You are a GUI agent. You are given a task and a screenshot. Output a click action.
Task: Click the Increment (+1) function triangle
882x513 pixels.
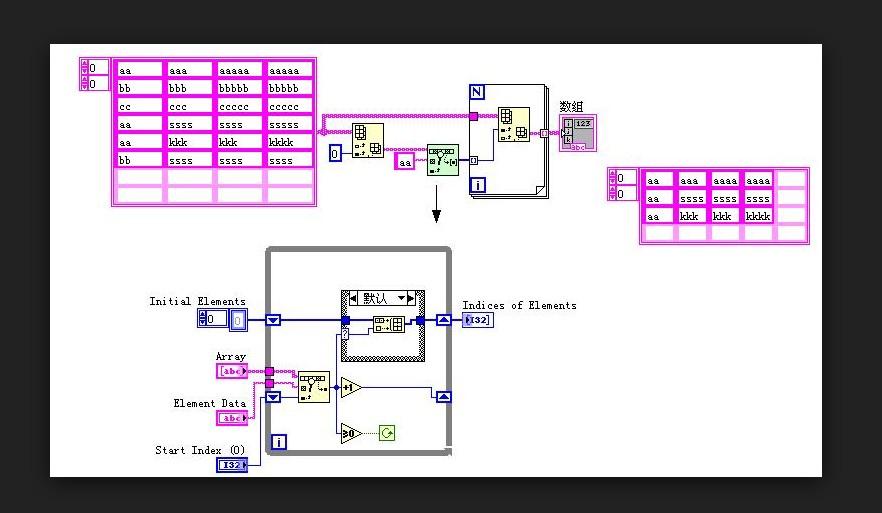(x=350, y=387)
